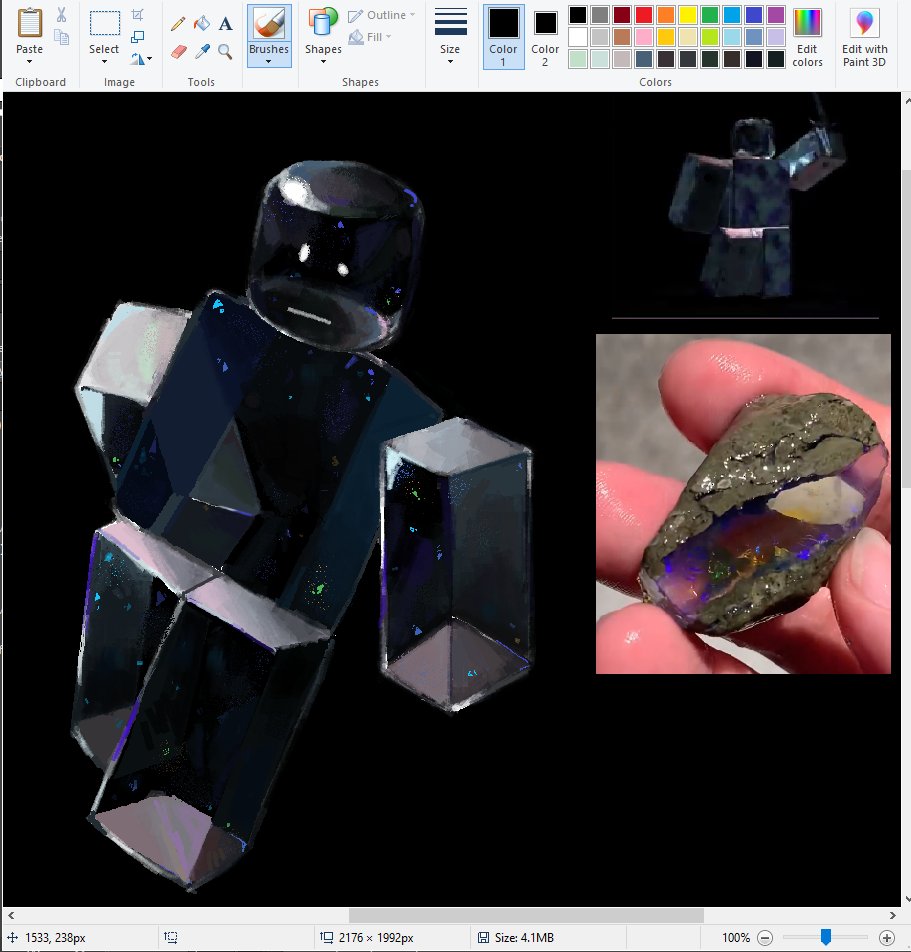
Task: Click the zoom in plus button
Action: (x=886, y=938)
